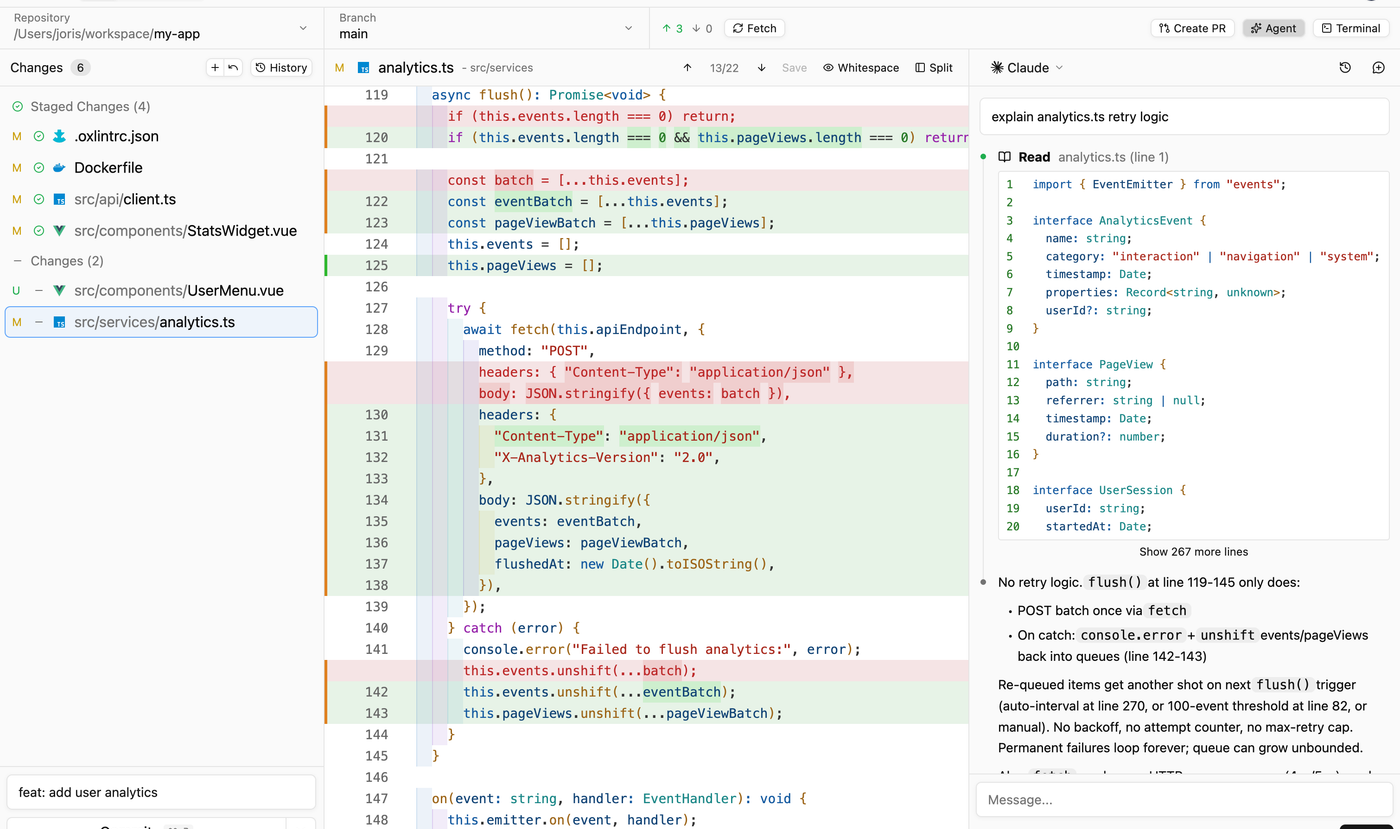Screen dimensions: 1400x829
Task: Stage UserMenu.vue using its dash toggle
Action: coord(39,291)
